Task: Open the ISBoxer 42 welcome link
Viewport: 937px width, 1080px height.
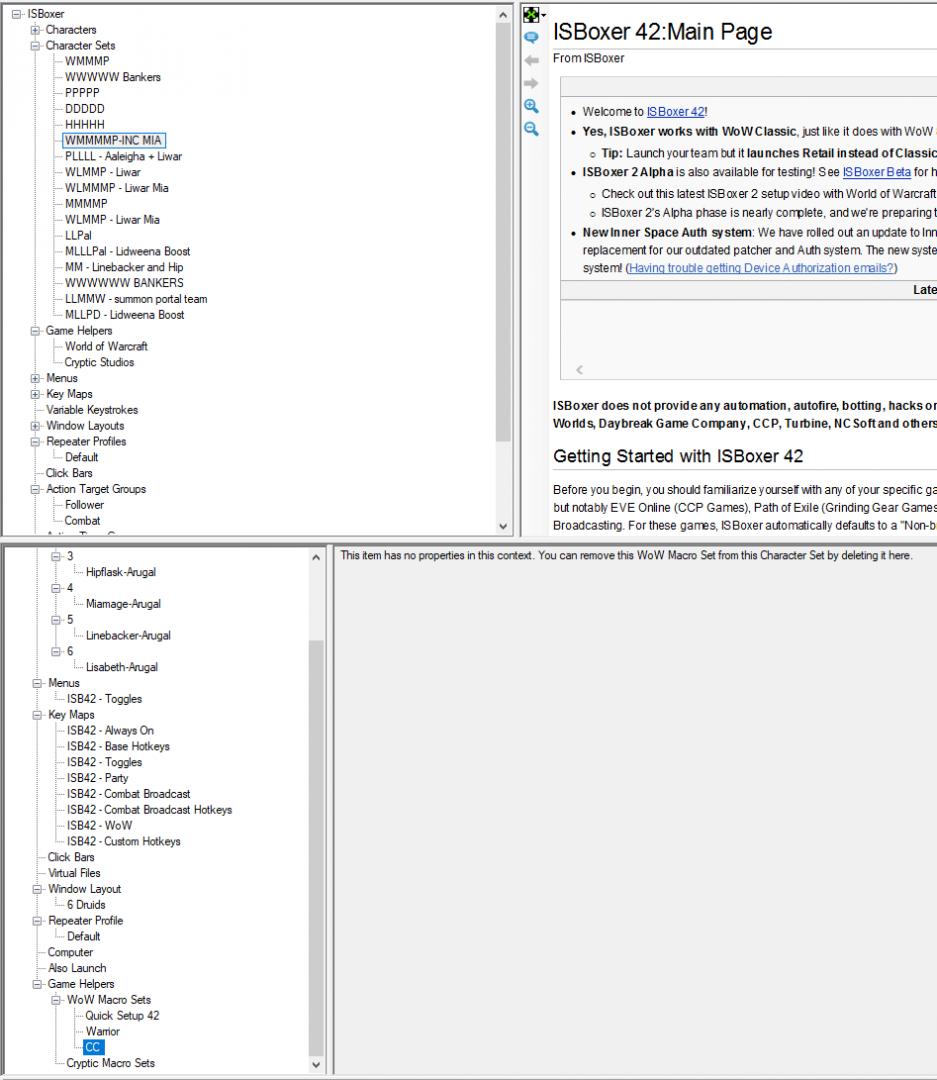Action: coord(676,112)
